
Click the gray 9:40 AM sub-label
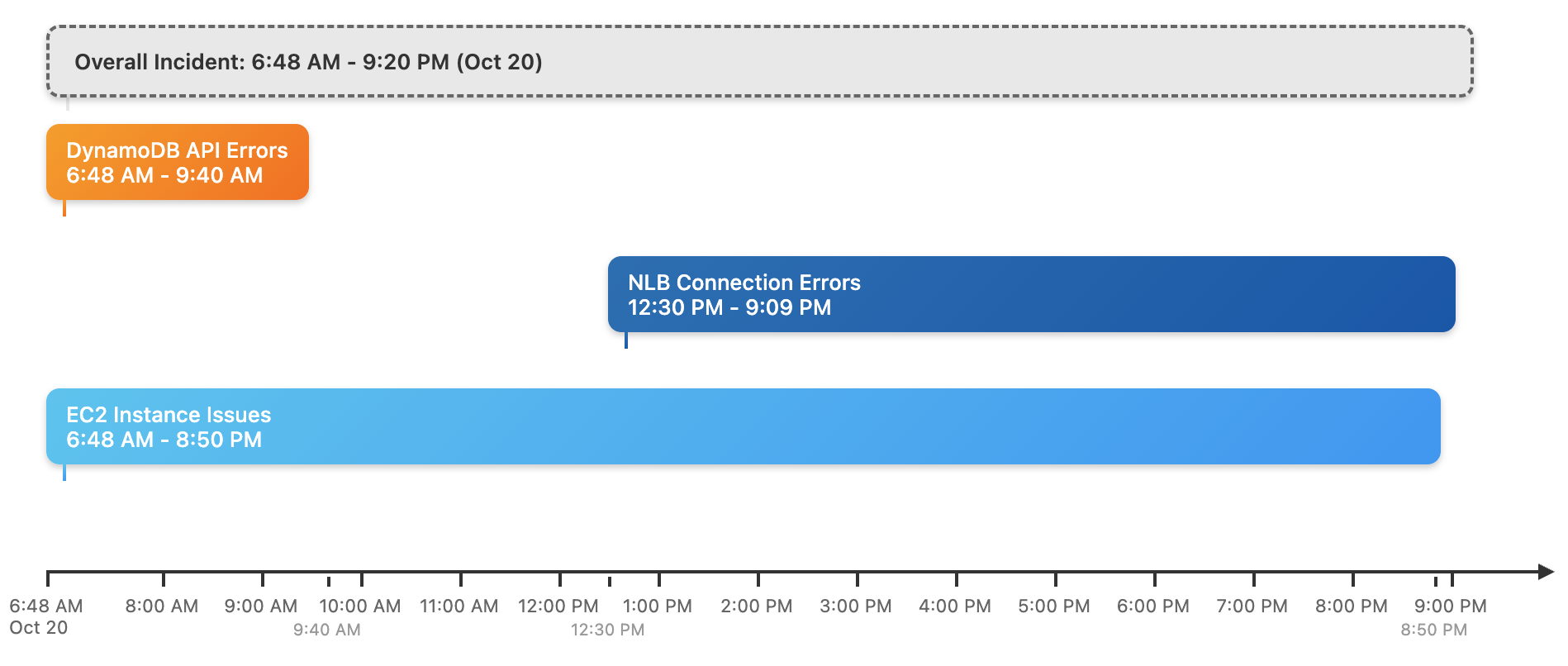tap(327, 630)
